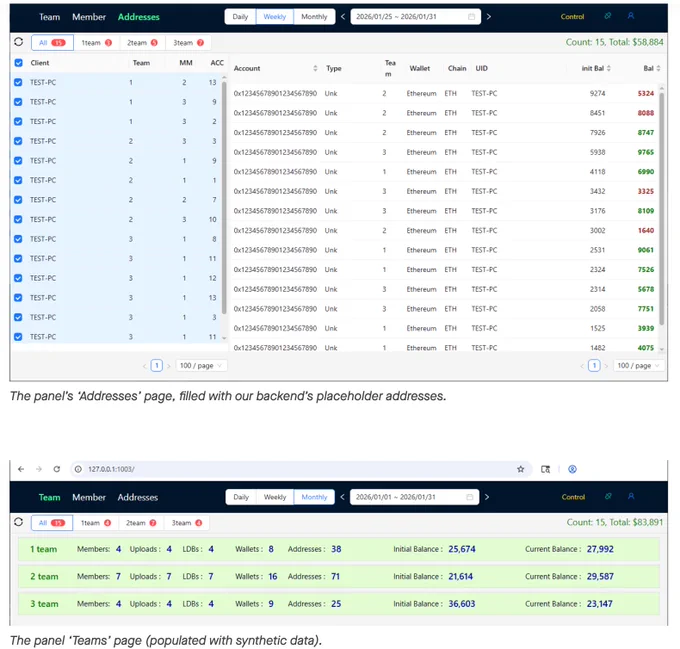Go to next month in the Teams panel
680x649 pixels.
point(487,497)
